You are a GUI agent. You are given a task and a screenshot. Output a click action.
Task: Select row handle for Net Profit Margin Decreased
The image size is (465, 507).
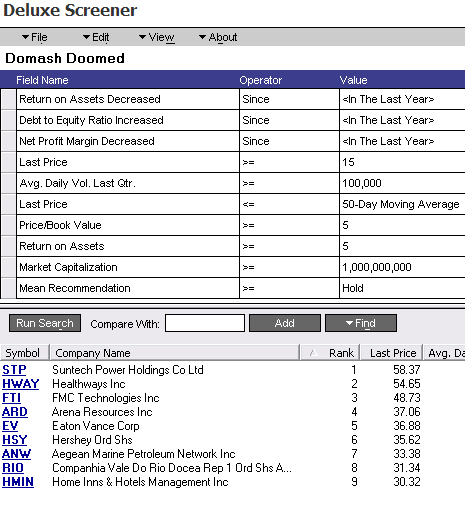[x=9, y=141]
